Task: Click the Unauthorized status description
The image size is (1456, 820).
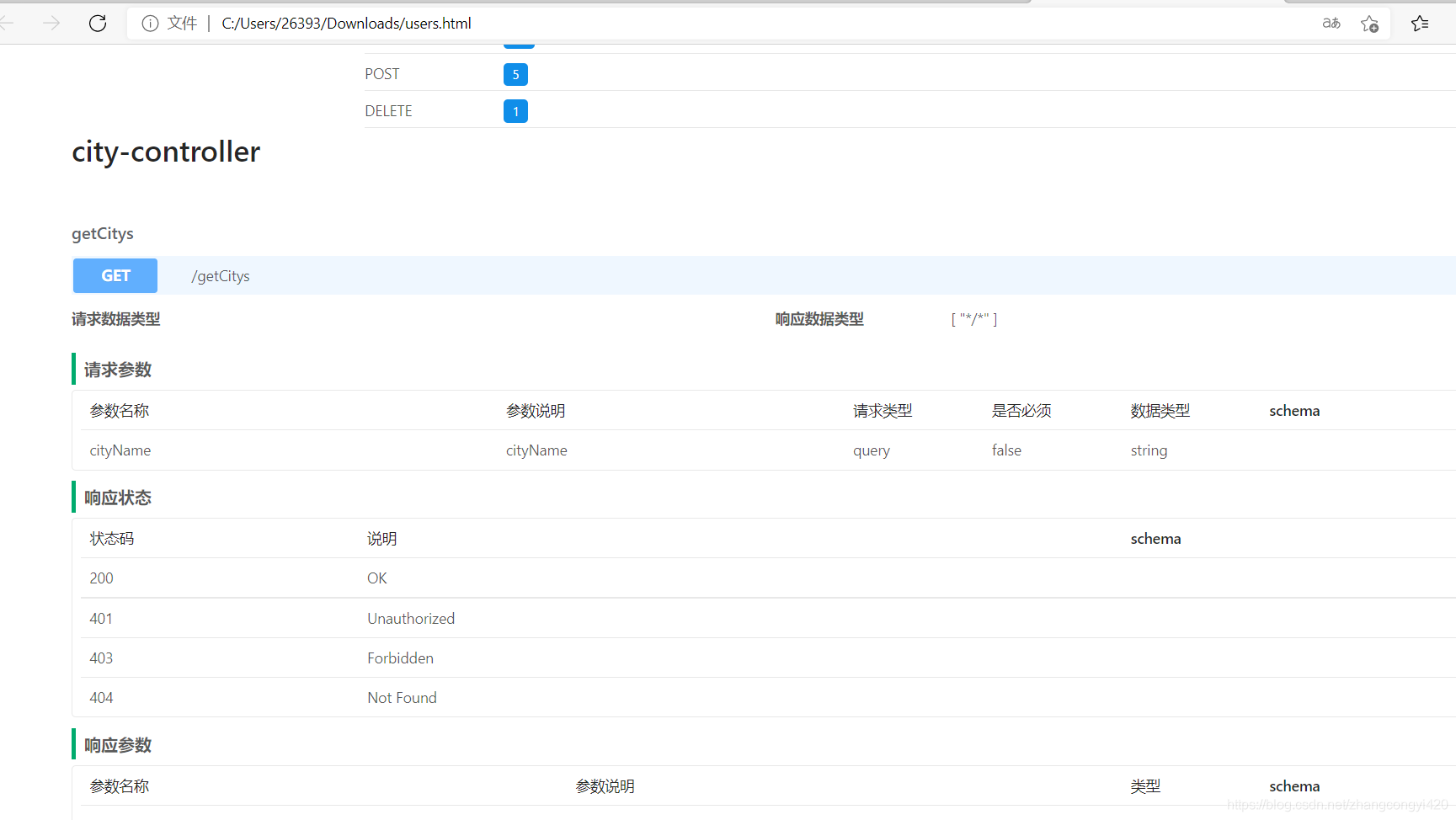Action: [411, 619]
